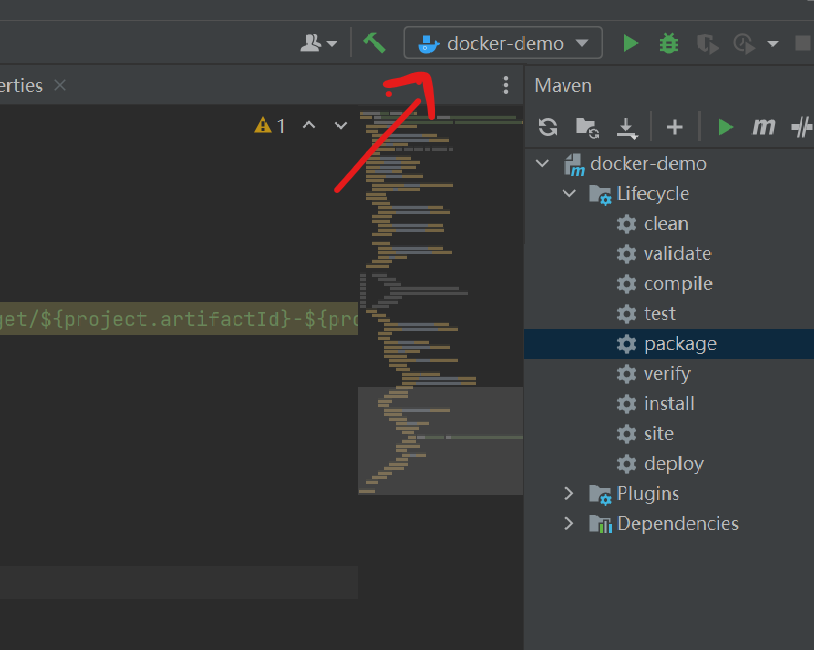
Task: Select the site lifecycle goal
Action: click(659, 434)
